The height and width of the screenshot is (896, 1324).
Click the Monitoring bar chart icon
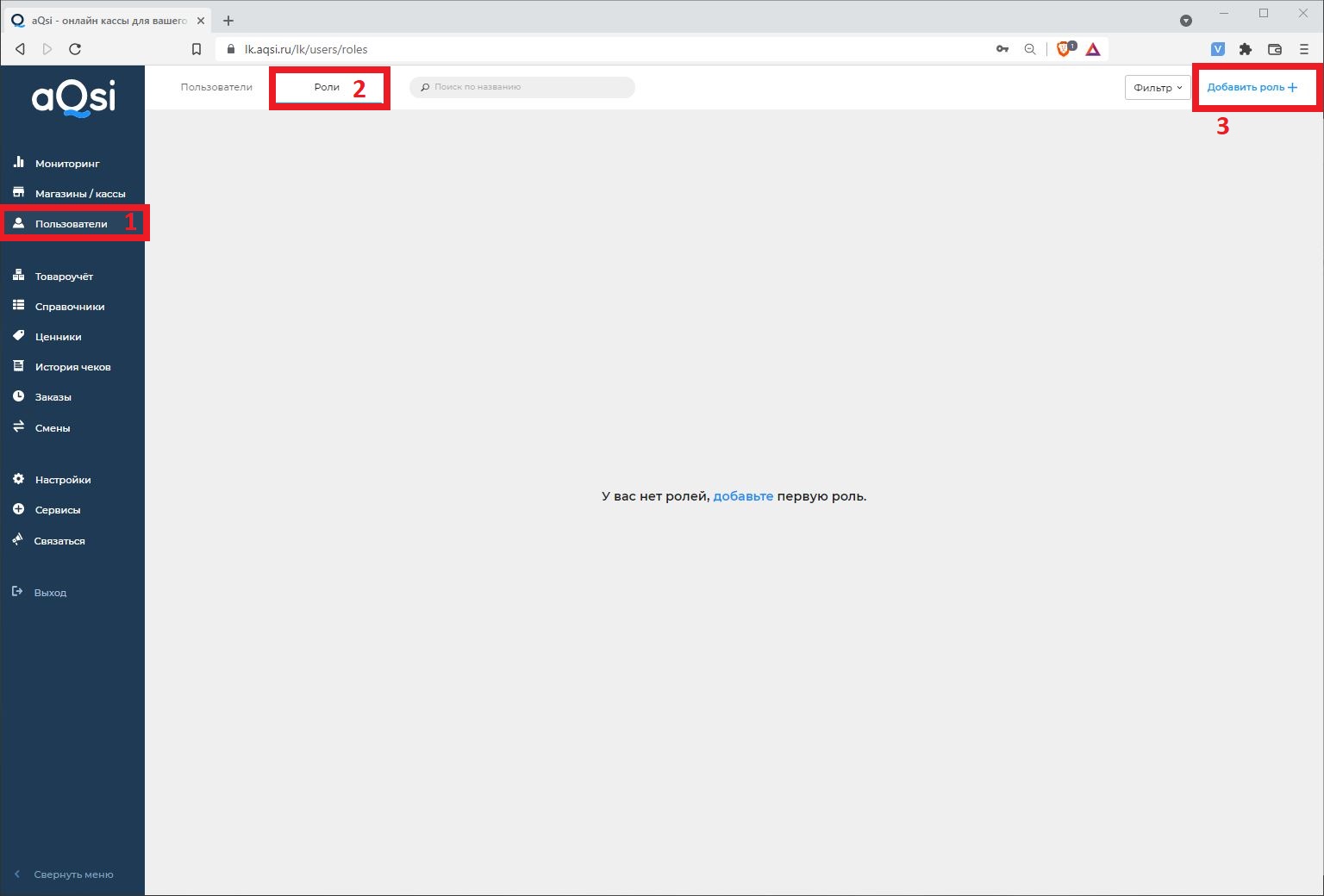pos(18,162)
